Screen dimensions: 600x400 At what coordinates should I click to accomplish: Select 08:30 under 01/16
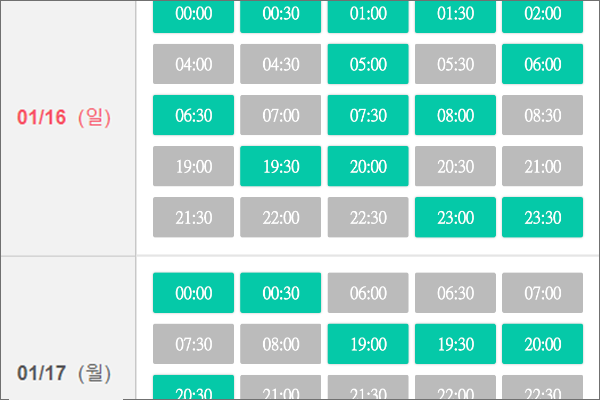[541, 115]
